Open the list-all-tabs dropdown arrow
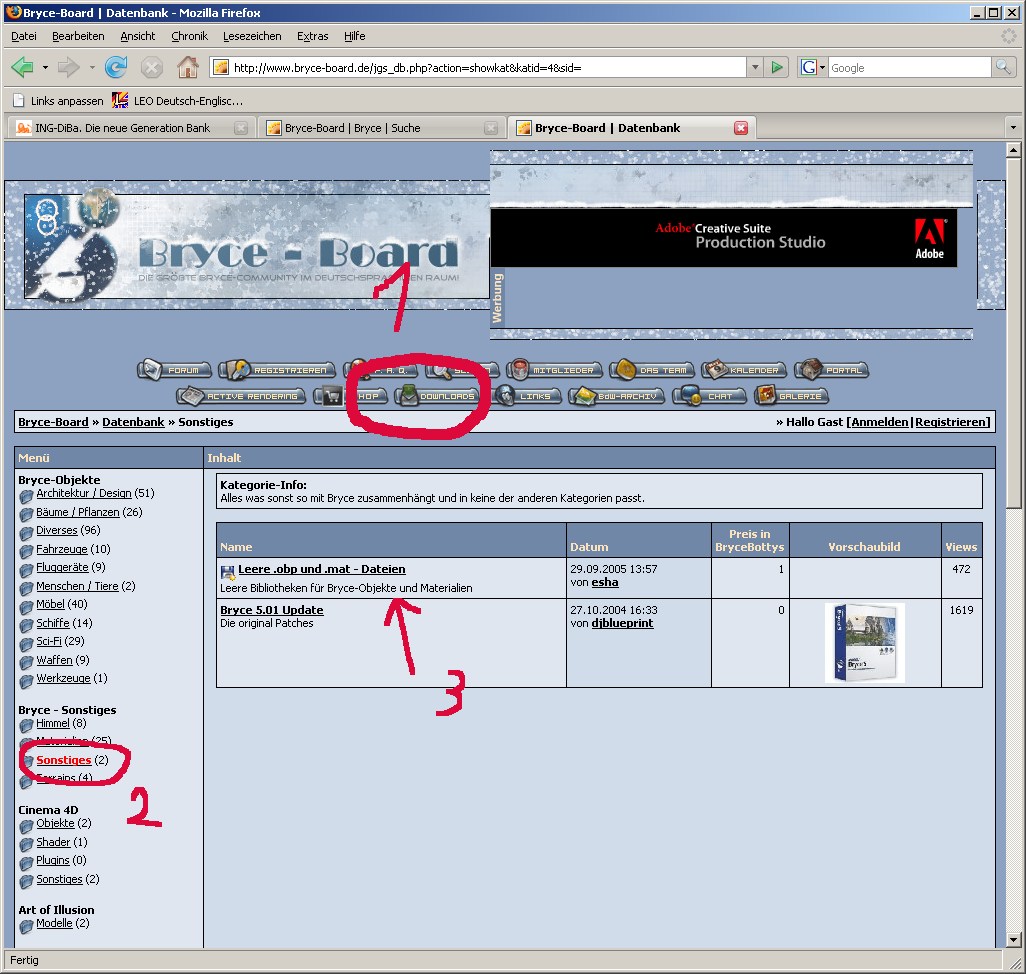Image resolution: width=1026 pixels, height=974 pixels. point(1013,128)
